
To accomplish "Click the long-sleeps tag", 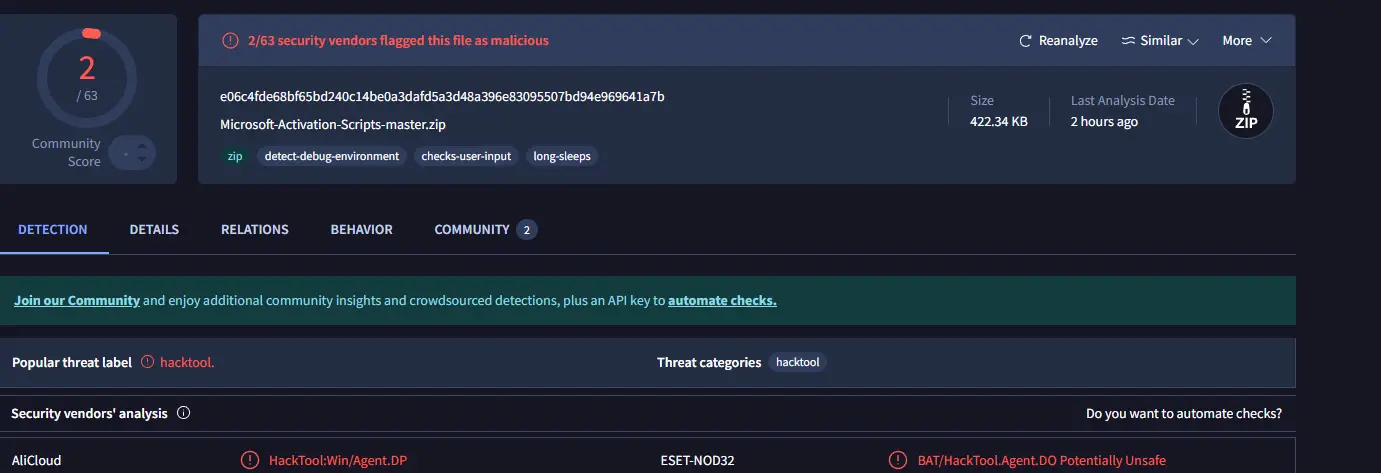I will pos(562,156).
